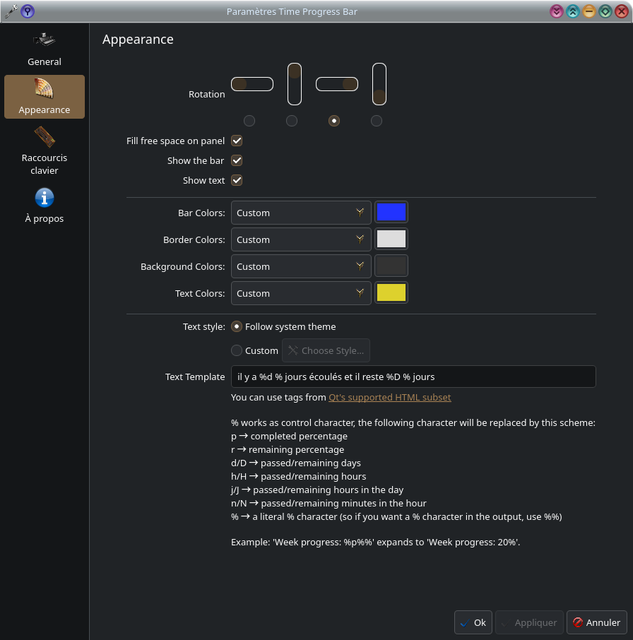
Task: Open the Text Colors dropdown
Action: click(301, 293)
